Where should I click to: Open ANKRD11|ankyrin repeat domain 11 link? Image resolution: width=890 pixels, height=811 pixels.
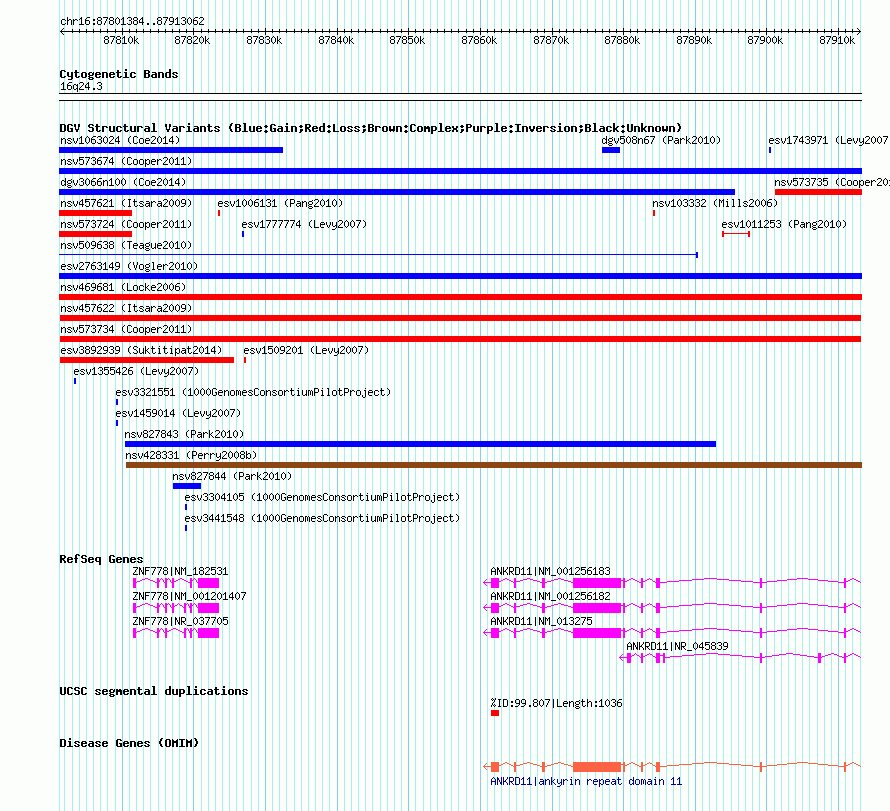tap(586, 781)
